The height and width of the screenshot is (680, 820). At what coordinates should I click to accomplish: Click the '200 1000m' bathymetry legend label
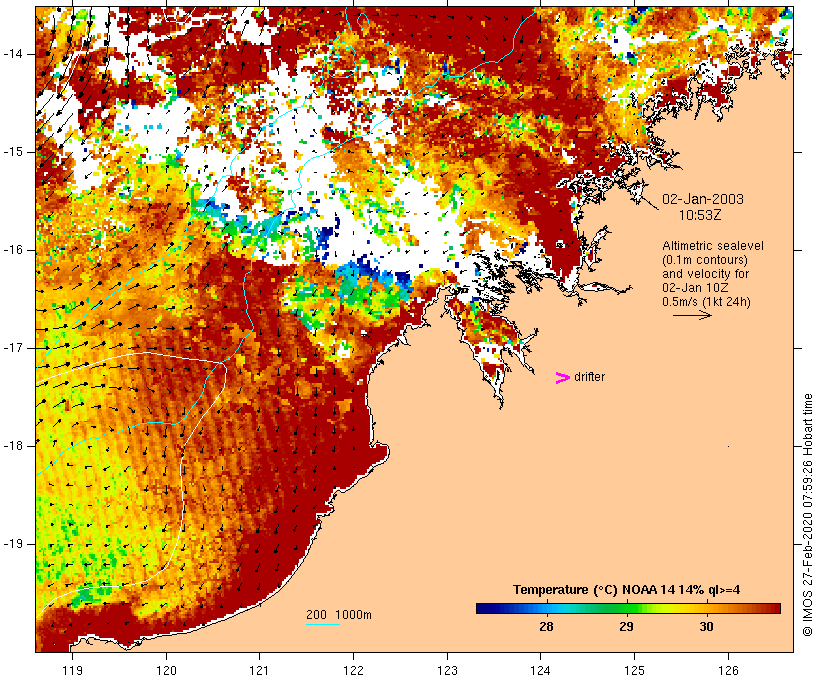(339, 615)
